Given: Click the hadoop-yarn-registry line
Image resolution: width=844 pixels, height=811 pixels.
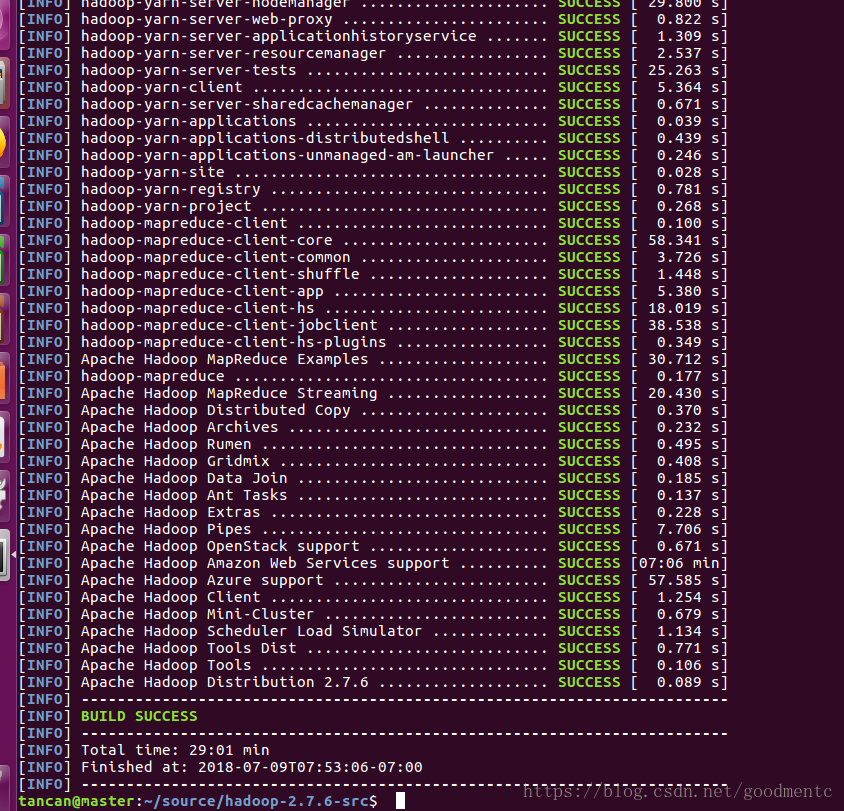Looking at the screenshot, I should click(372, 190).
